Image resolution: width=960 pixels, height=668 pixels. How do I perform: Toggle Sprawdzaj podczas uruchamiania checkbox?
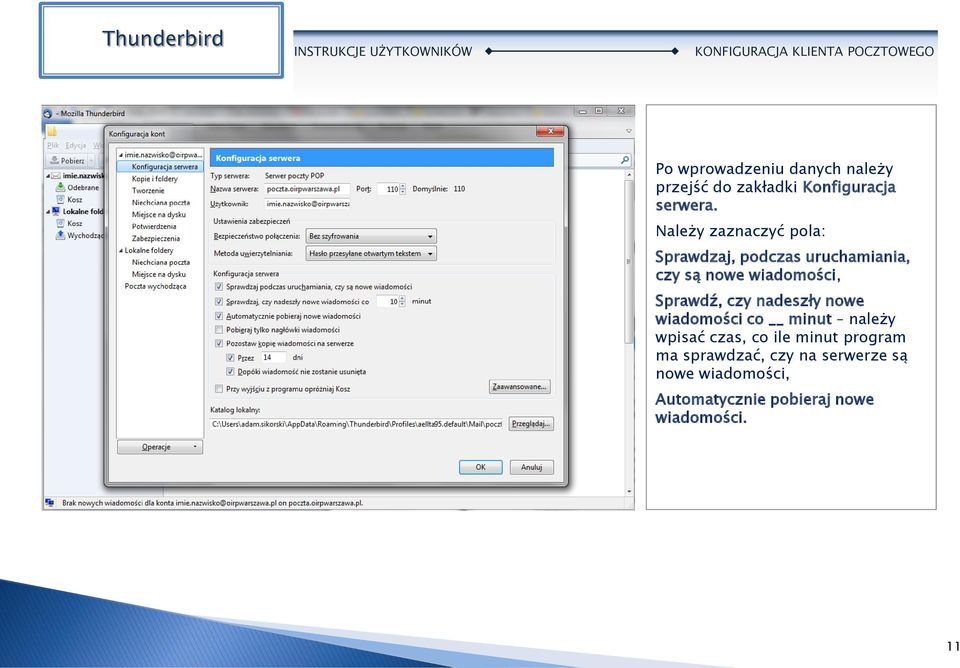point(219,287)
